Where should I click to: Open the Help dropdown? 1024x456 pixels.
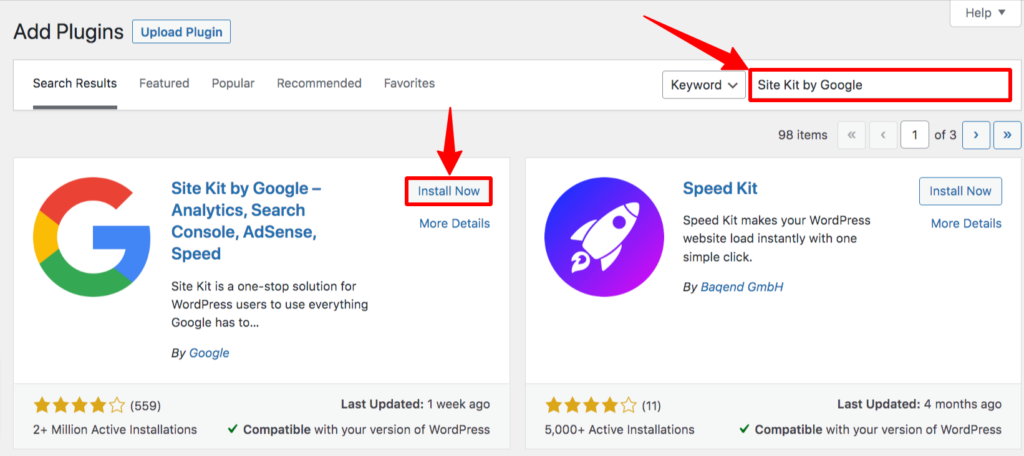985,13
